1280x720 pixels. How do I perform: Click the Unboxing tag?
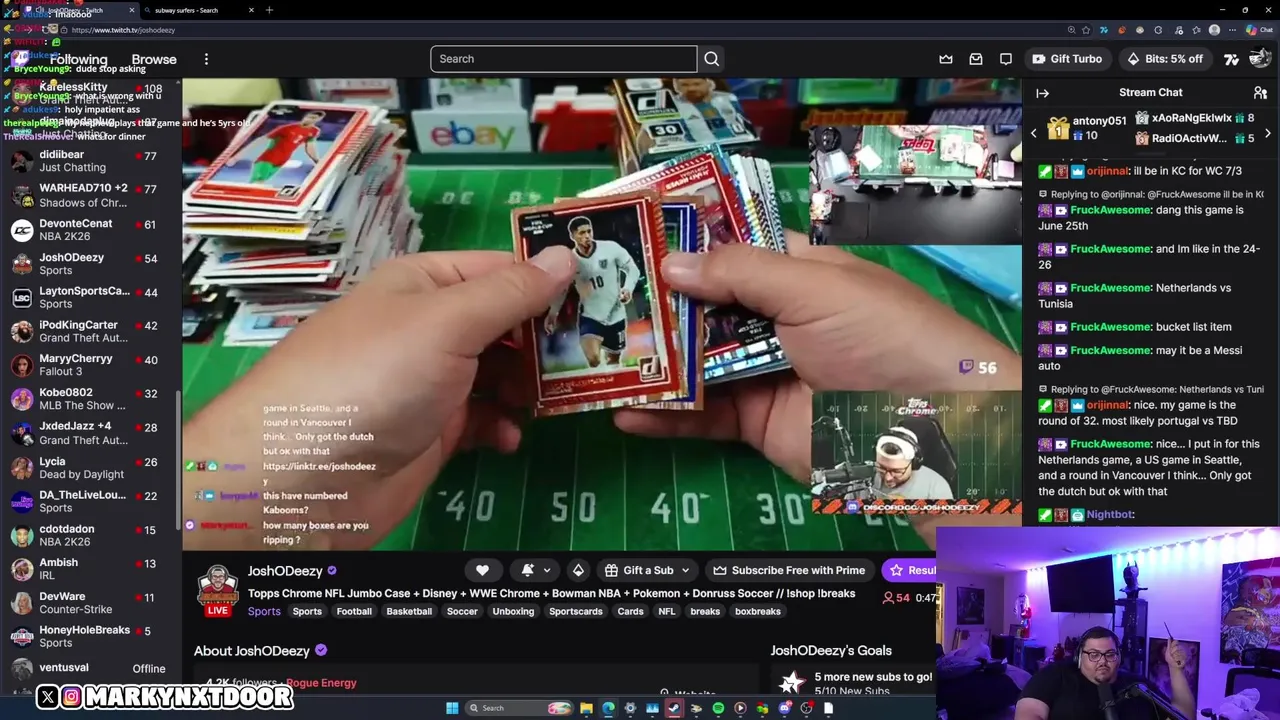[x=513, y=611]
